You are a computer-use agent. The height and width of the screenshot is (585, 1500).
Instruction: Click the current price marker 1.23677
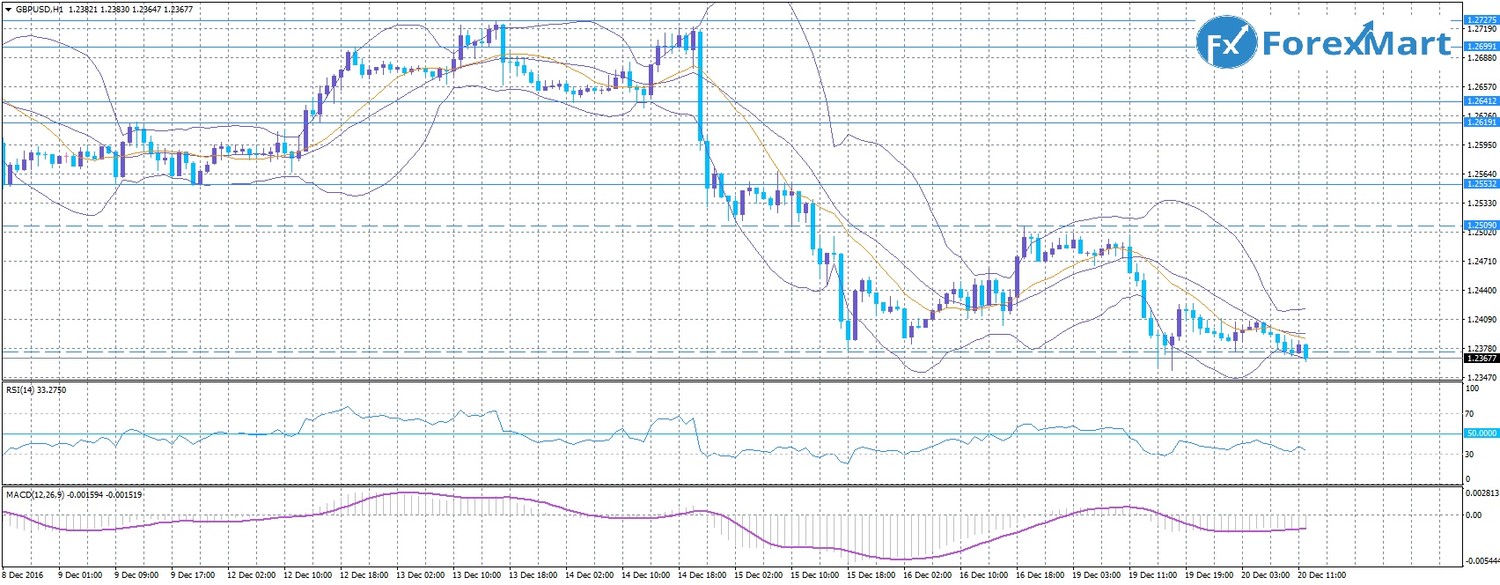click(x=1480, y=358)
